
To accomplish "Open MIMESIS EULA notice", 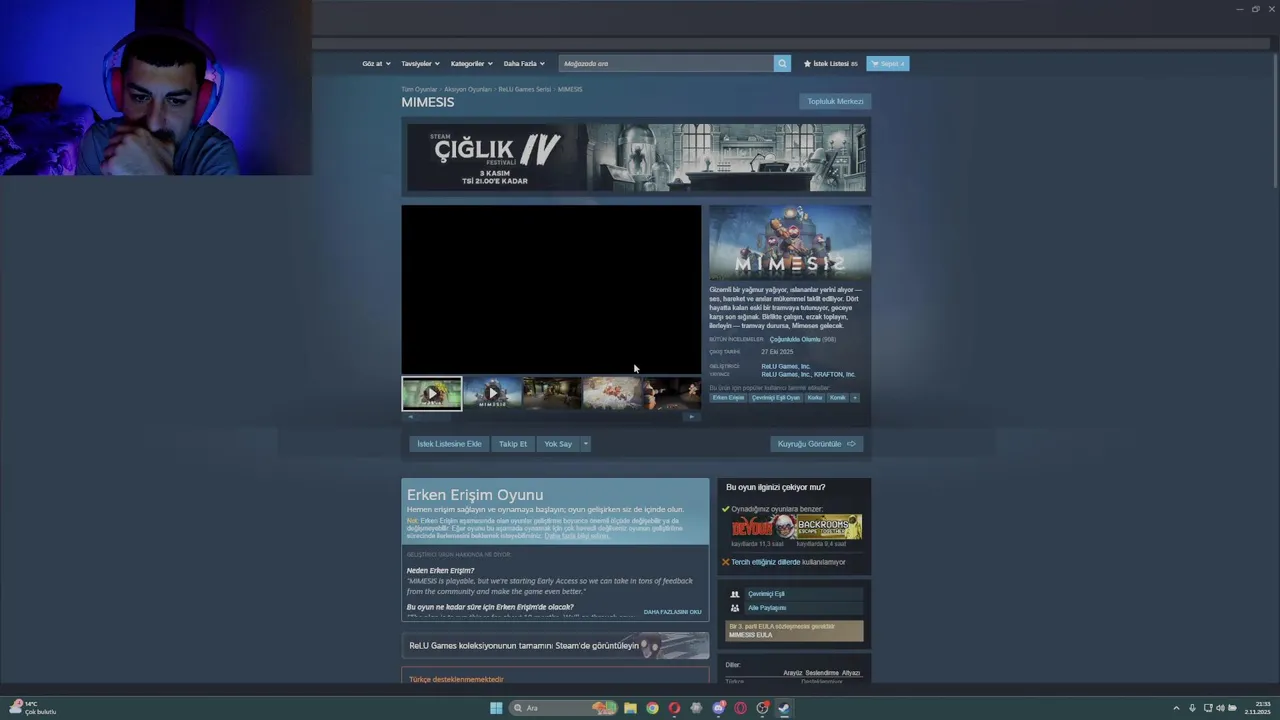I will coord(794,631).
